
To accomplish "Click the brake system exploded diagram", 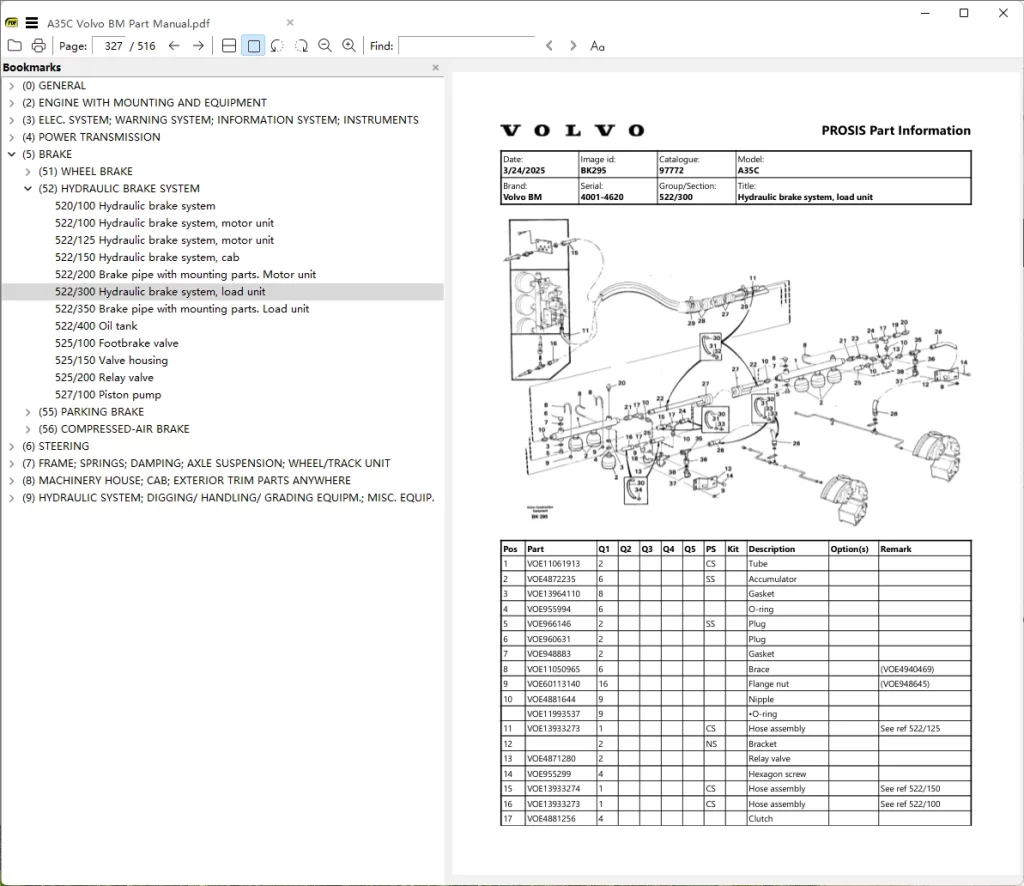I will pos(735,370).
